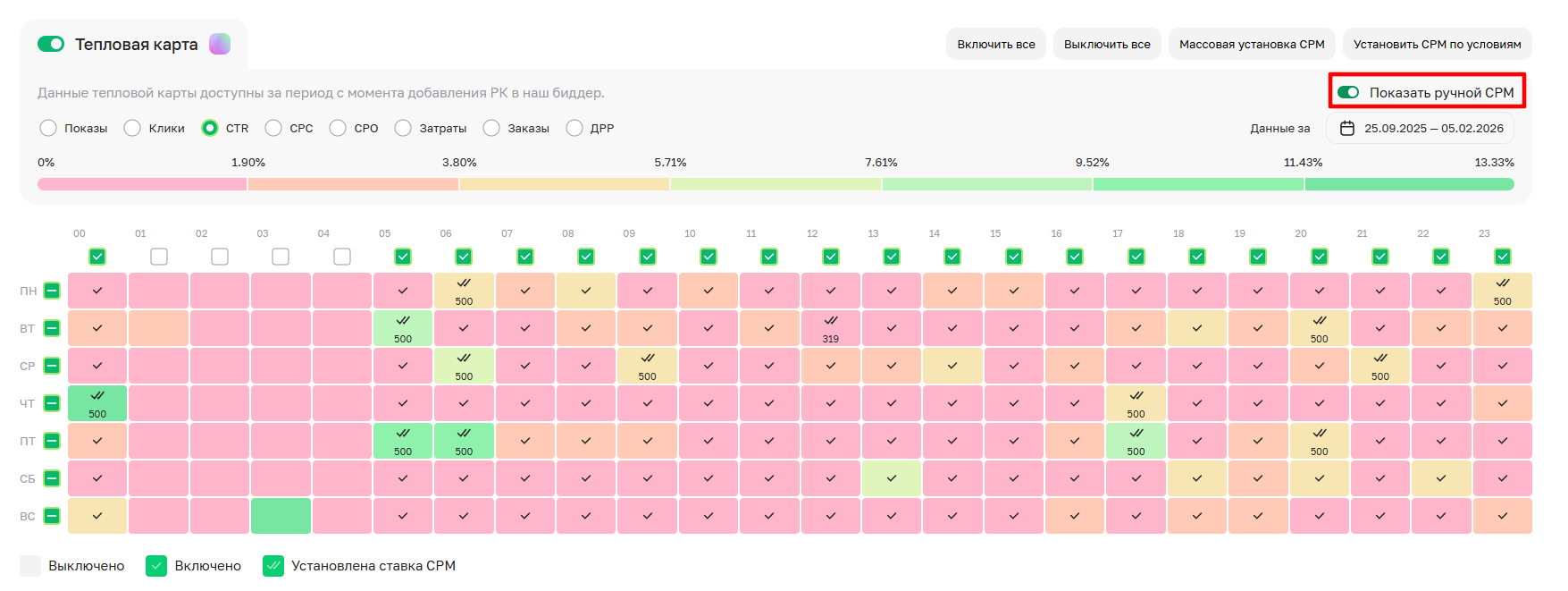Click the minus icon next to ПН row
This screenshot has width=1568, height=591.
click(52, 291)
